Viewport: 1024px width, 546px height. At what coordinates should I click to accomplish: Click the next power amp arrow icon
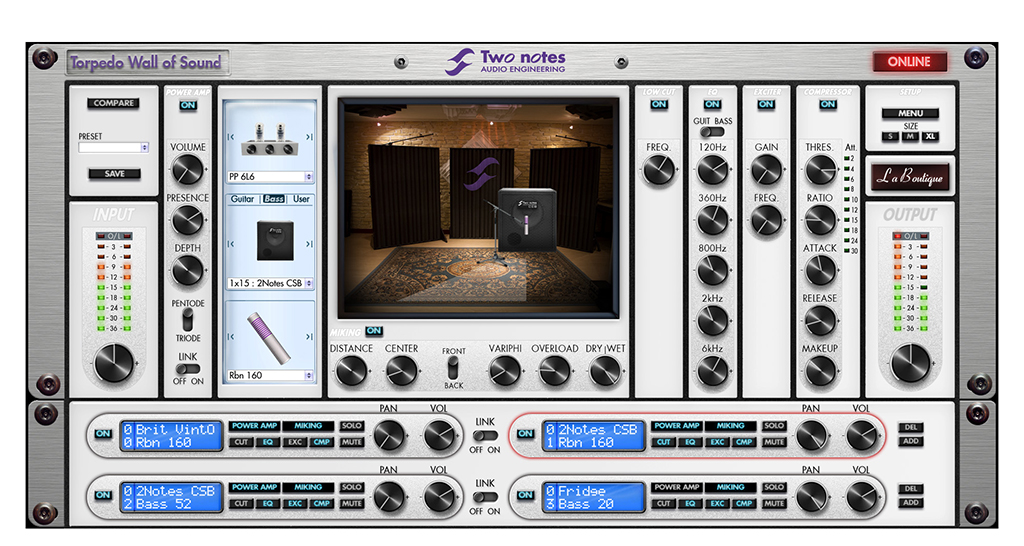click(x=309, y=137)
